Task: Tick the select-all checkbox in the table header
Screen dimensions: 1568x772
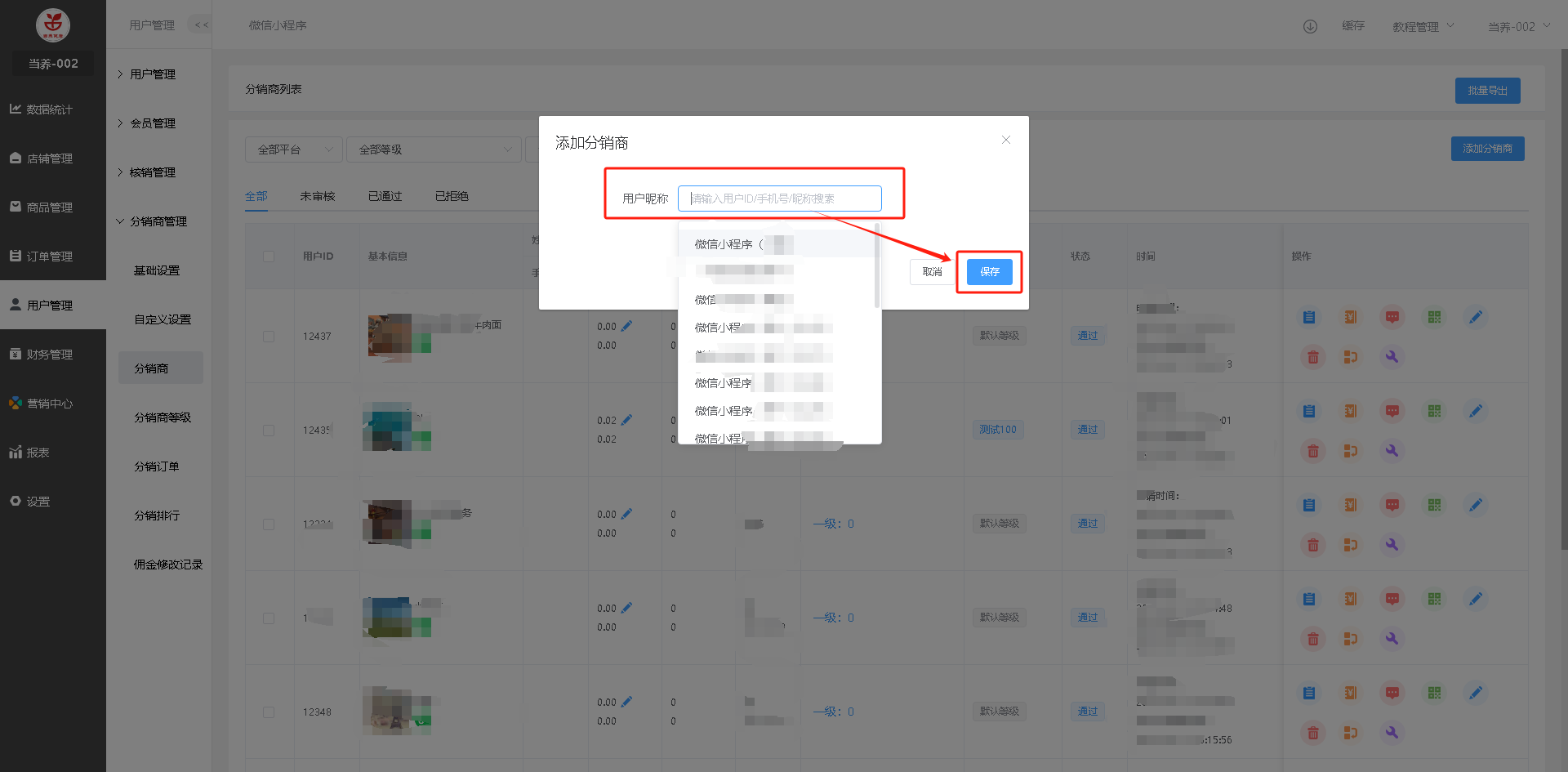Action: tap(269, 257)
